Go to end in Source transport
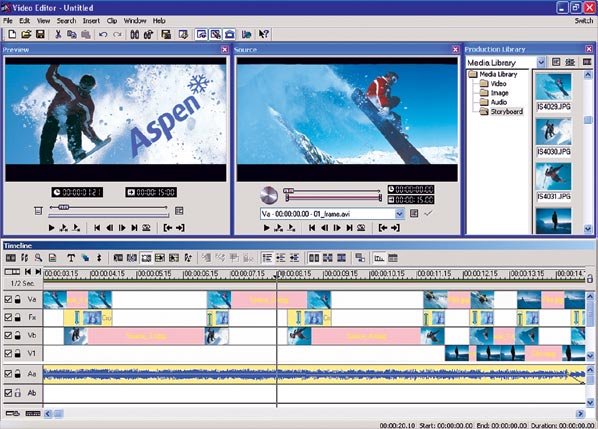This screenshot has height=429, width=598. 349,228
